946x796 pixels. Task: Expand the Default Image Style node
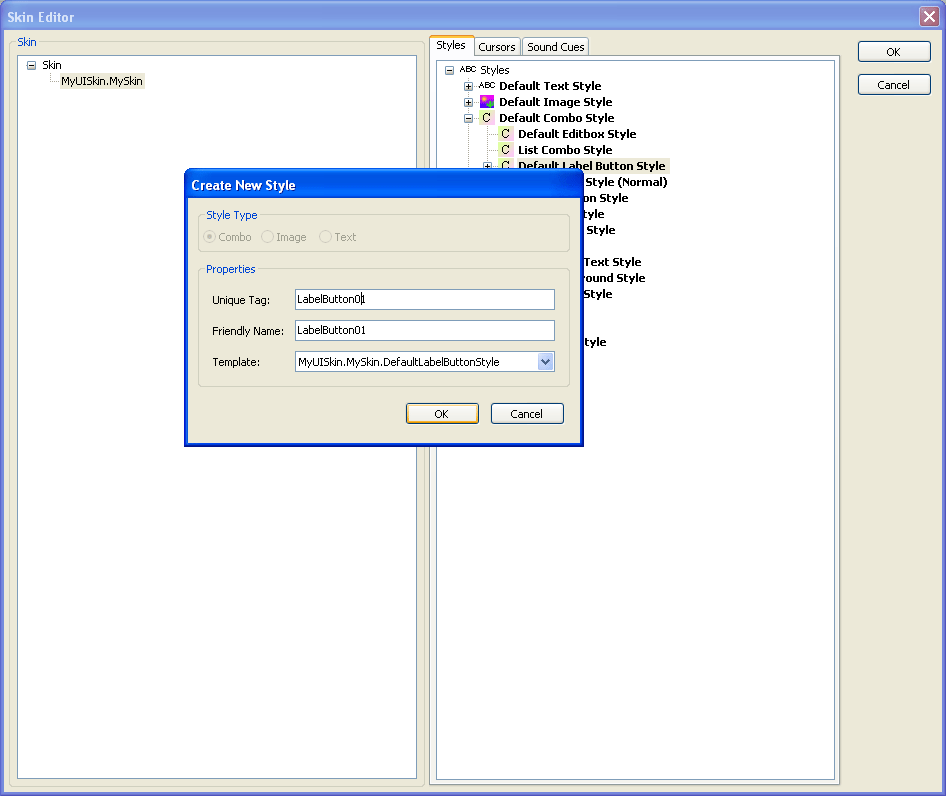tap(468, 102)
